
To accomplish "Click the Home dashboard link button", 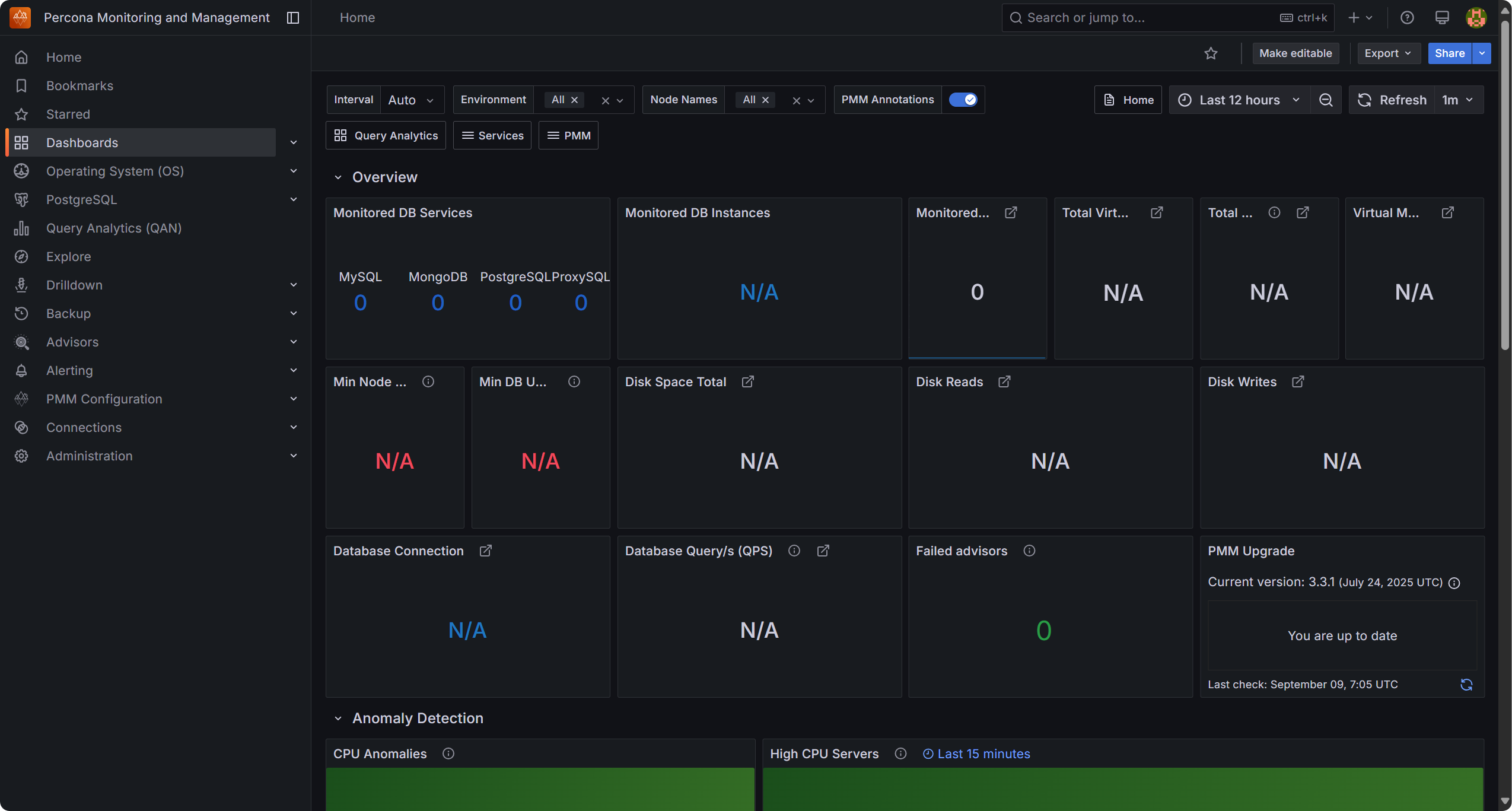I will (x=1128, y=100).
